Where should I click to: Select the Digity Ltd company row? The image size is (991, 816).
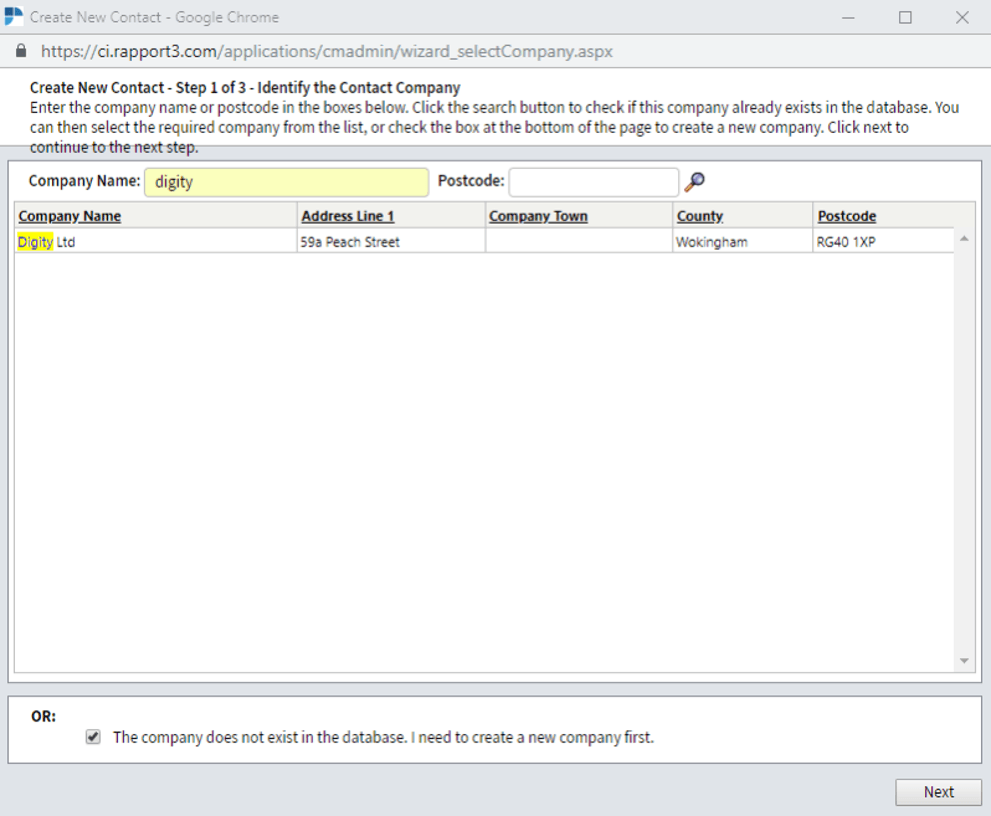click(x=484, y=242)
